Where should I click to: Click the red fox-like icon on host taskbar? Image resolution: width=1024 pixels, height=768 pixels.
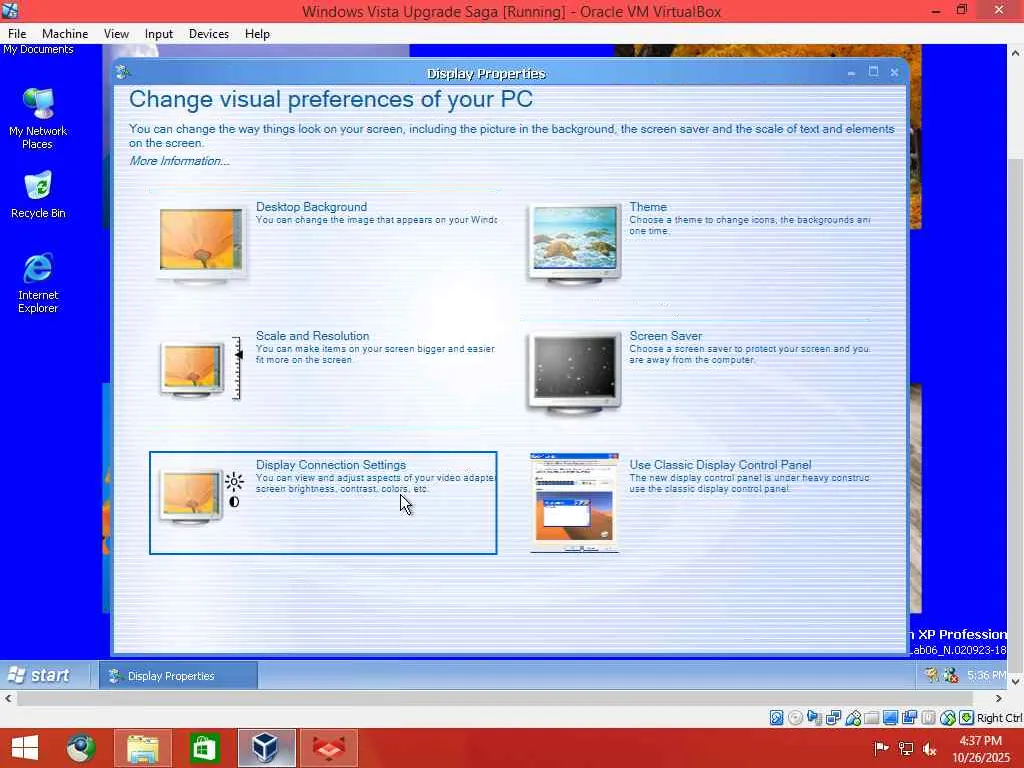pyautogui.click(x=328, y=748)
